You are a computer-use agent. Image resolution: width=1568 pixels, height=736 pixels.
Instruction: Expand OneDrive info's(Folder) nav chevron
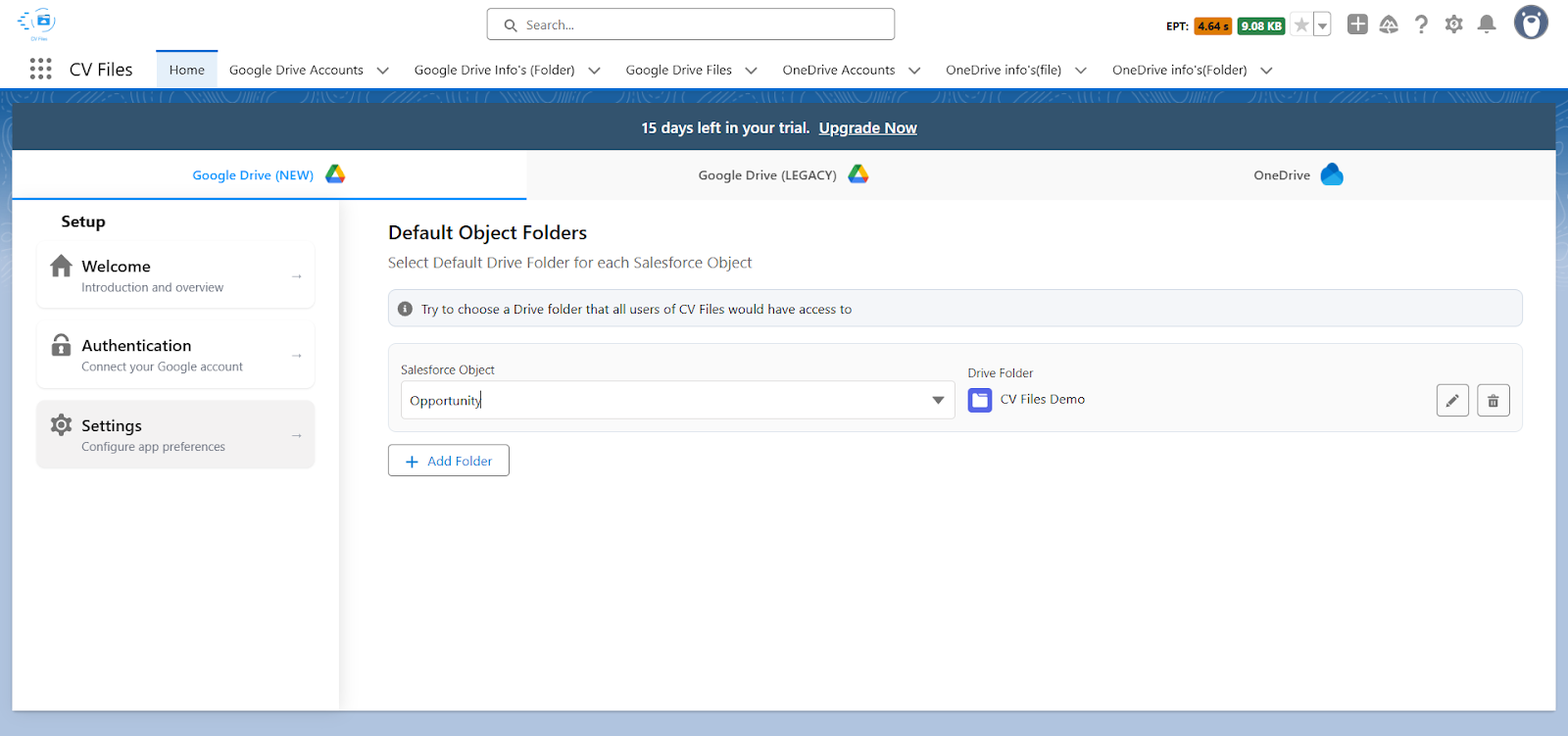pos(1266,71)
